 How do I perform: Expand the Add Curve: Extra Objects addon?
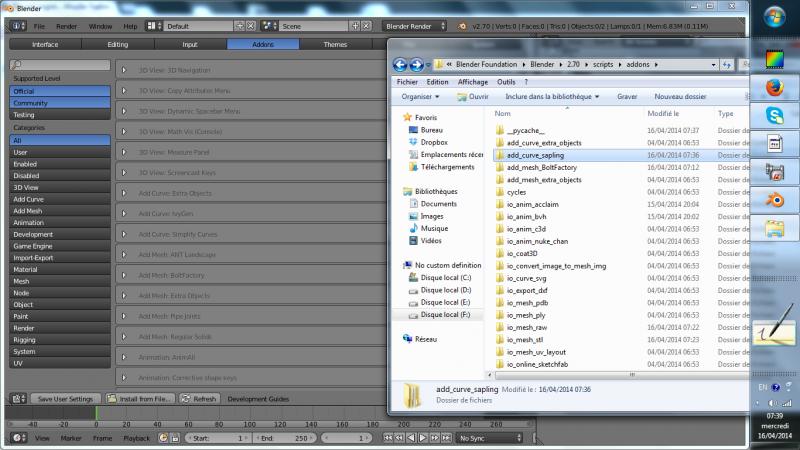[123, 193]
